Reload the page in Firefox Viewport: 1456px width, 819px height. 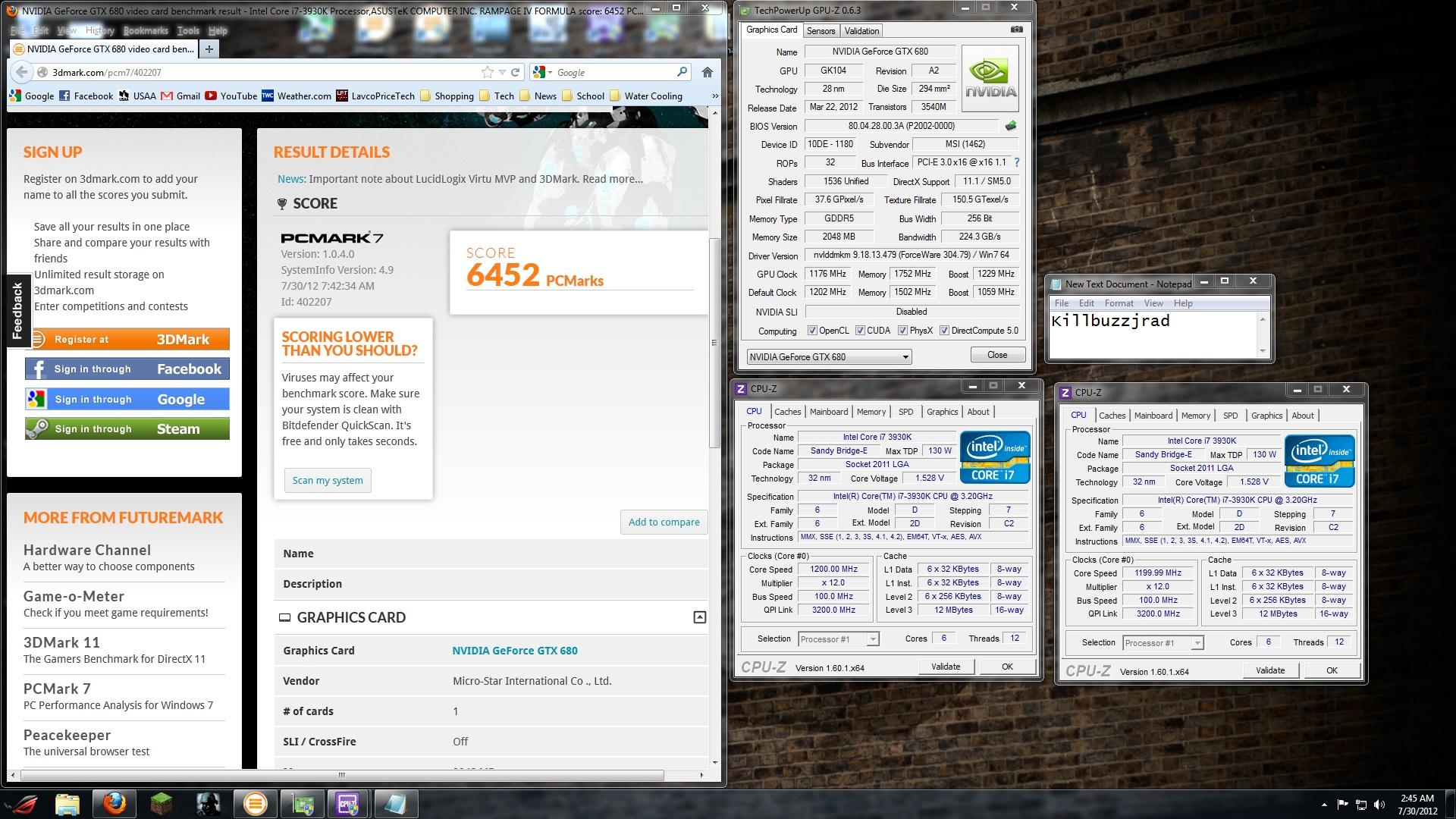tap(516, 72)
